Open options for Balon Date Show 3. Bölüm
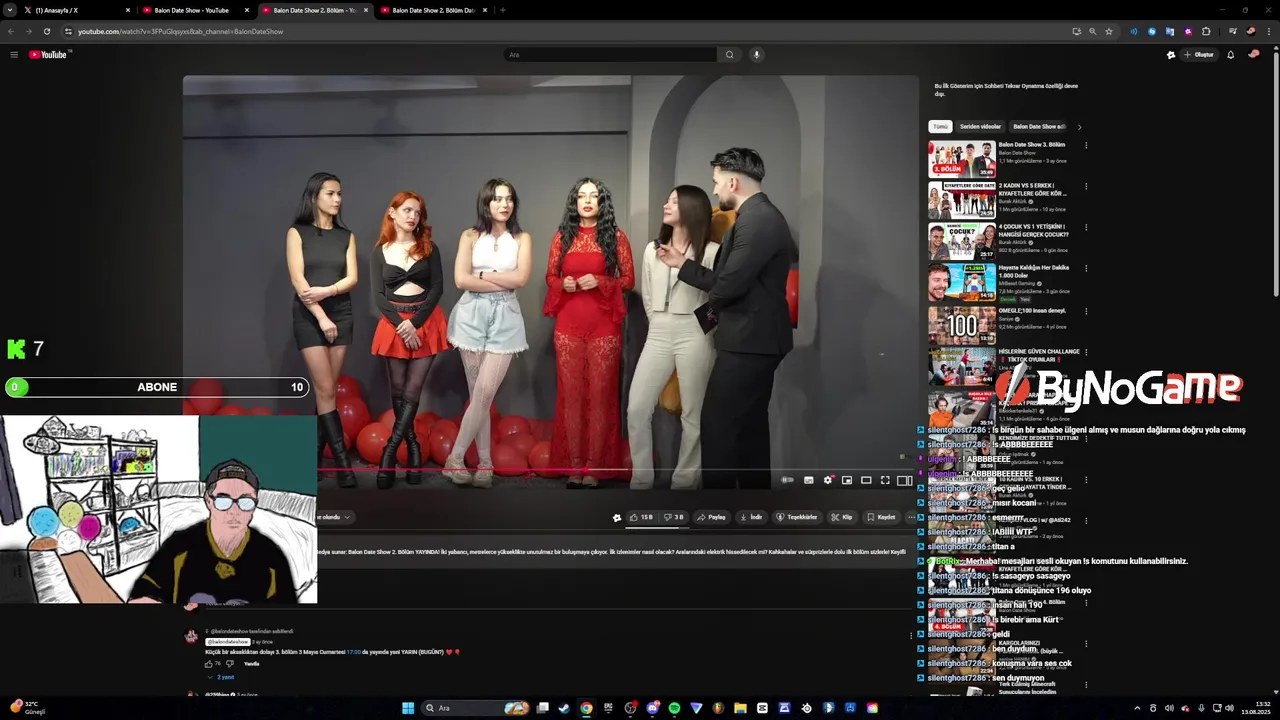Viewport: 1280px width, 720px height. [1086, 145]
